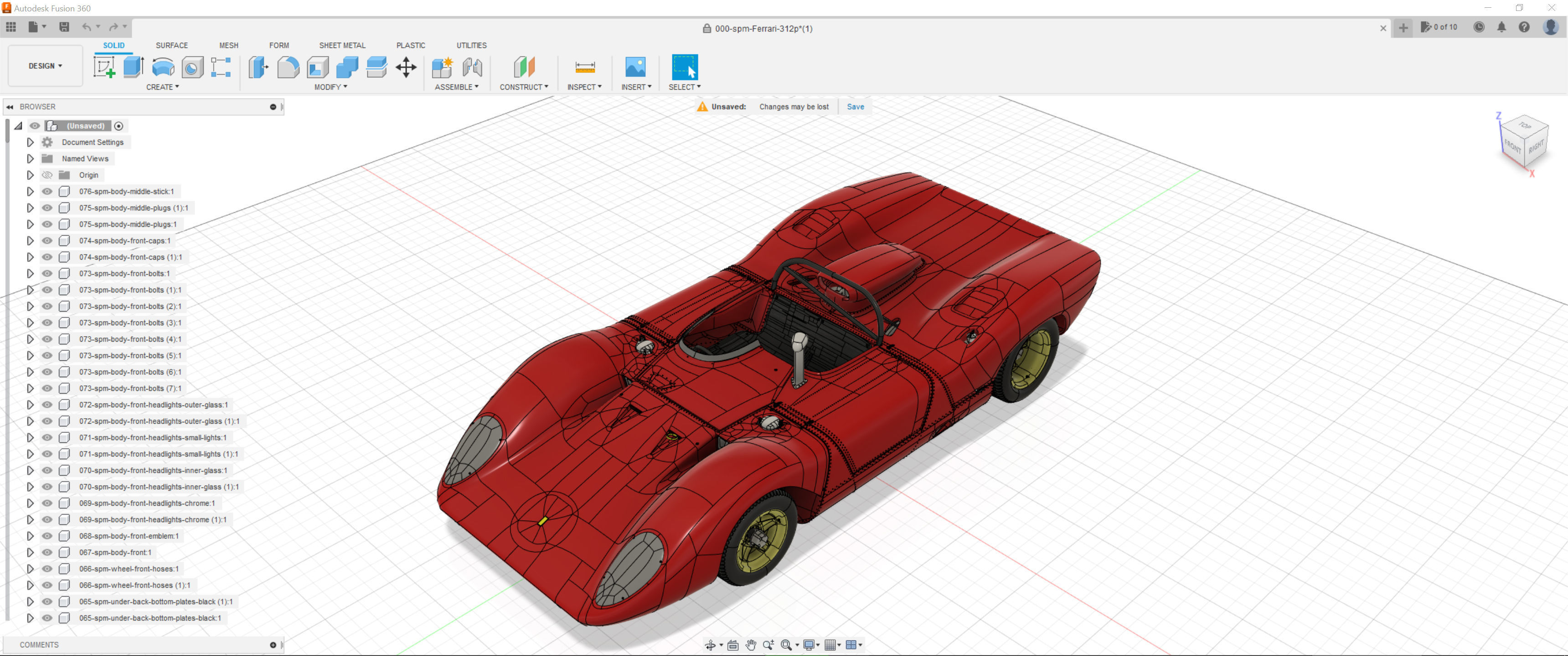Open the Measure tool under Inspect

584,67
